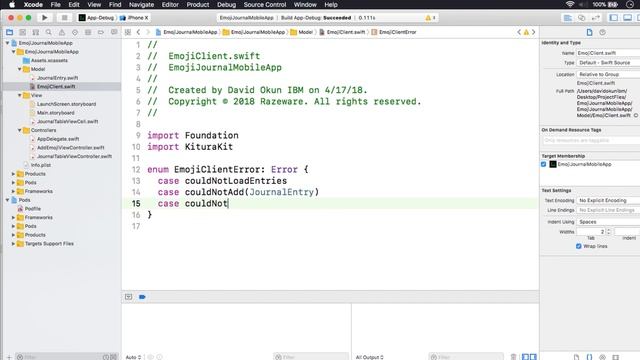Click EmojiClientError in jump bar
The height and width of the screenshot is (360, 640).
click(x=393, y=32)
